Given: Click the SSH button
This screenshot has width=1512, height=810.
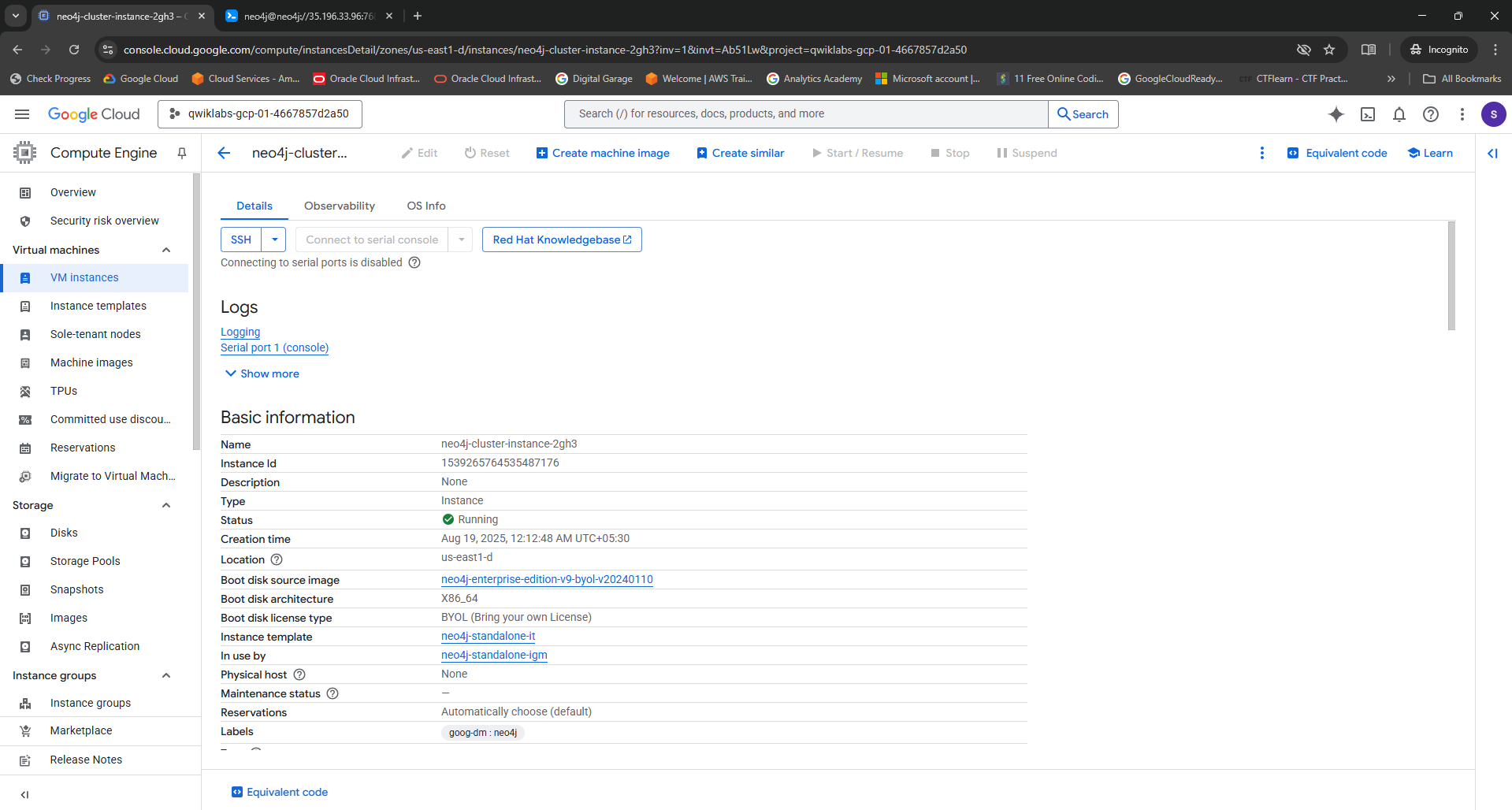Looking at the screenshot, I should 241,240.
